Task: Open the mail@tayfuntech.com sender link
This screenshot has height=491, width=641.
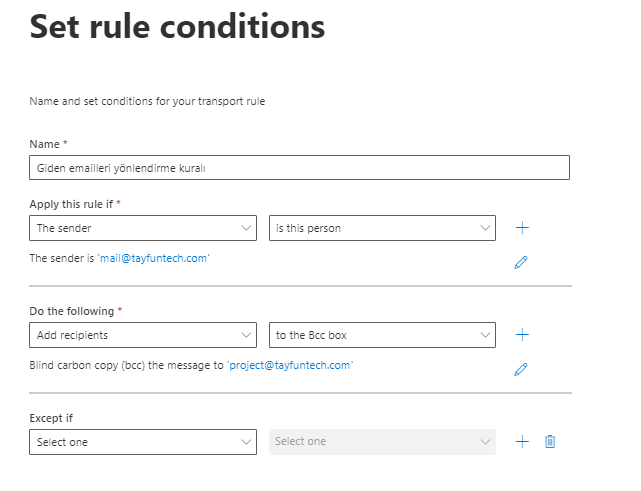Action: pyautogui.click(x=154, y=258)
